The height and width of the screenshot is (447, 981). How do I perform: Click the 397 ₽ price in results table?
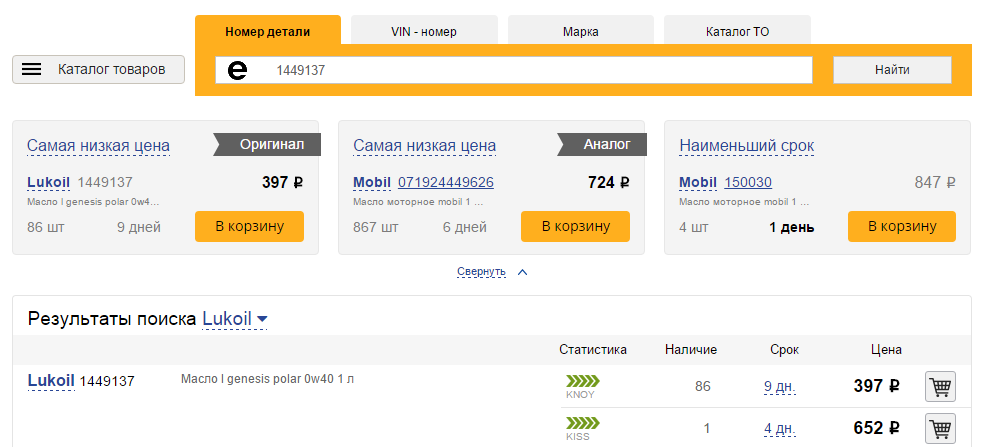[x=877, y=386]
